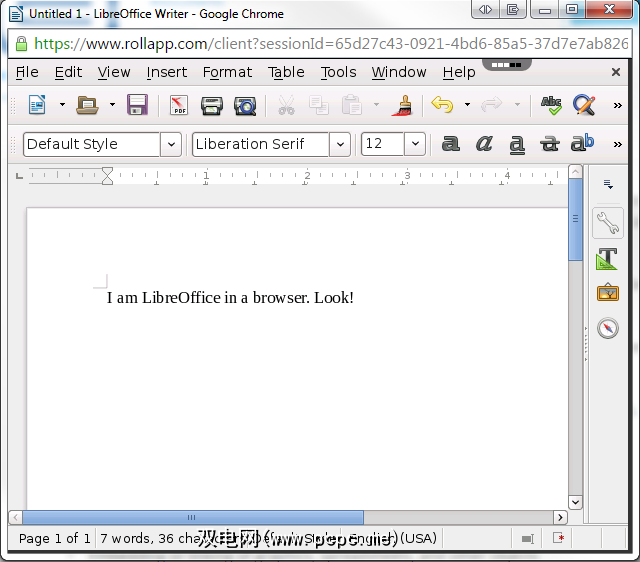The width and height of the screenshot is (640, 562).
Task: Open the Insert menu
Action: click(x=167, y=72)
